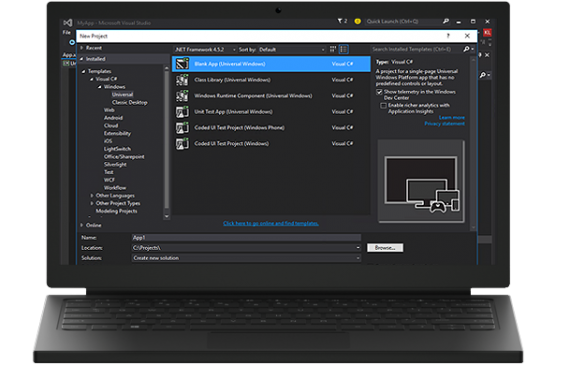Click the Coded UI Test Project (Windows Phone) icon
This screenshot has width=570, height=365.
click(182, 128)
